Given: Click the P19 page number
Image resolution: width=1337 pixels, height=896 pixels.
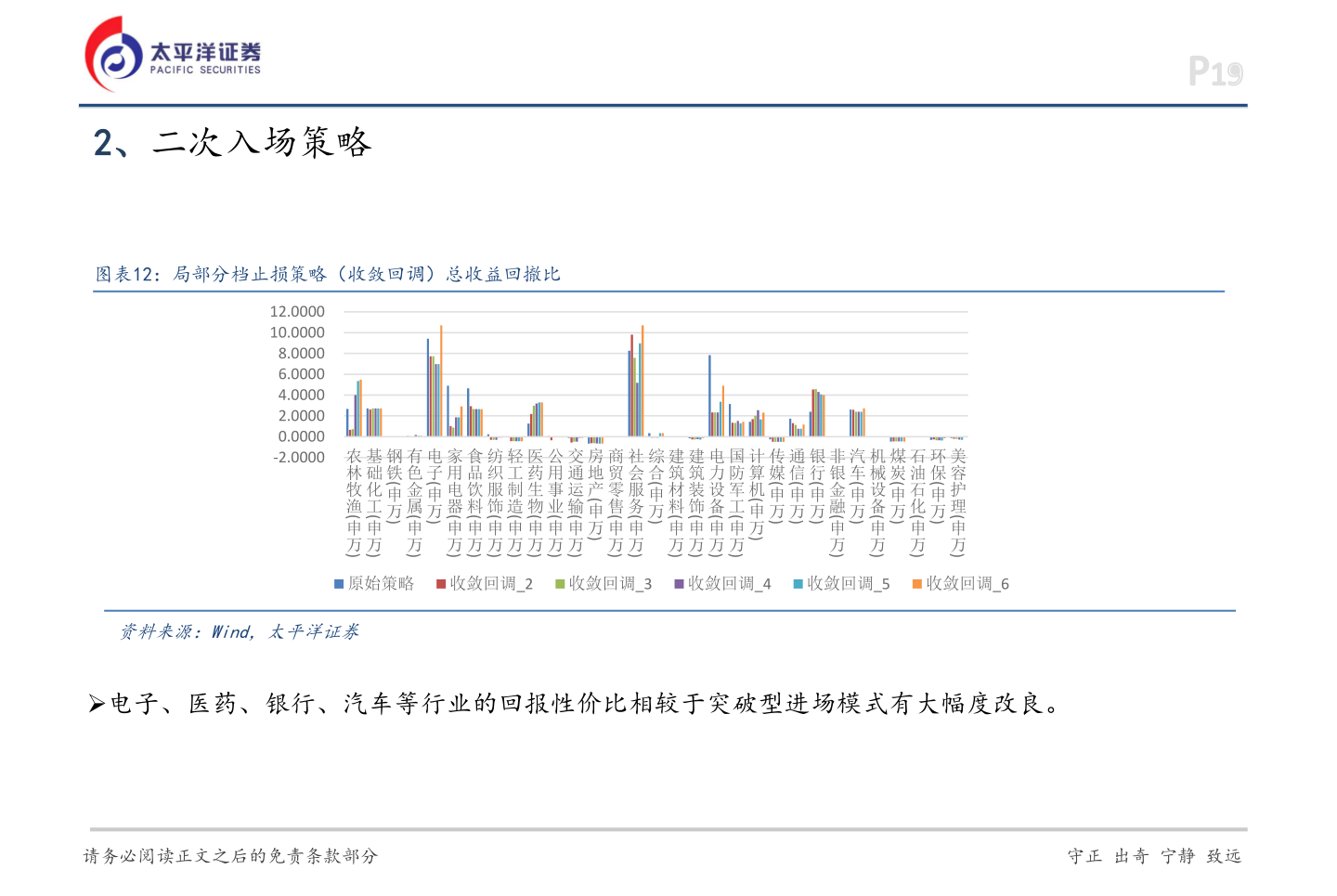Looking at the screenshot, I should pyautogui.click(x=1215, y=71).
